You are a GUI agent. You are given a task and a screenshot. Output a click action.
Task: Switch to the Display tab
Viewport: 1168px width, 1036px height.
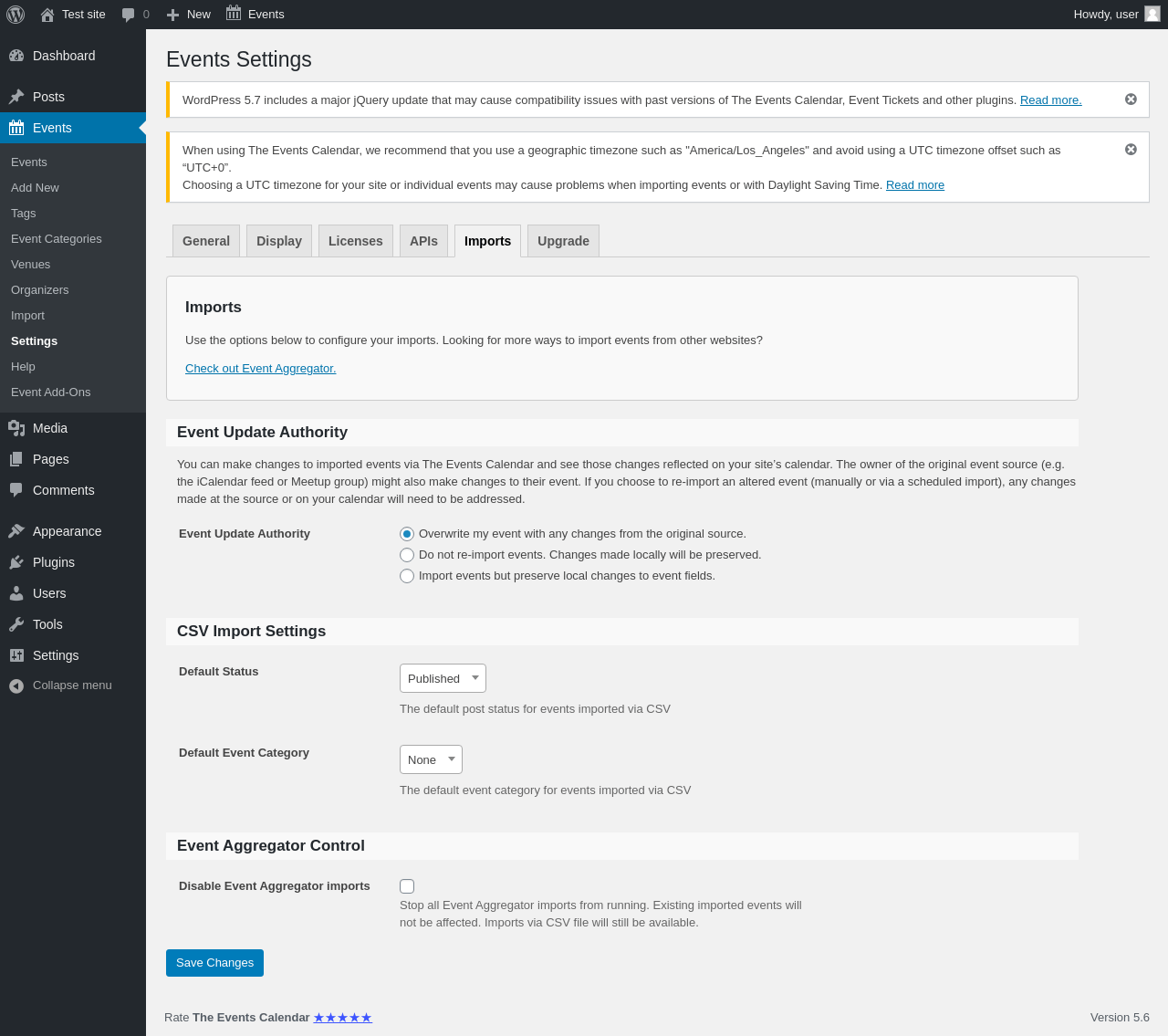[x=279, y=241]
